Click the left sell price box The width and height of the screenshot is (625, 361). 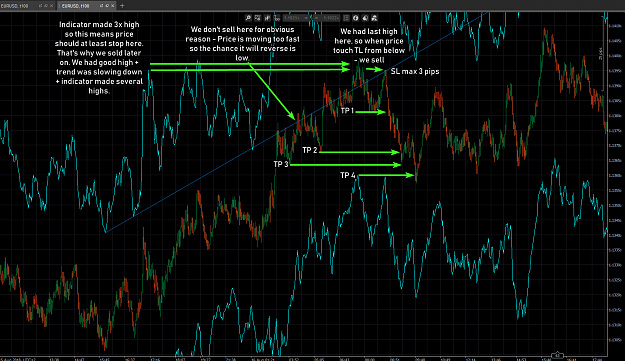296,18
